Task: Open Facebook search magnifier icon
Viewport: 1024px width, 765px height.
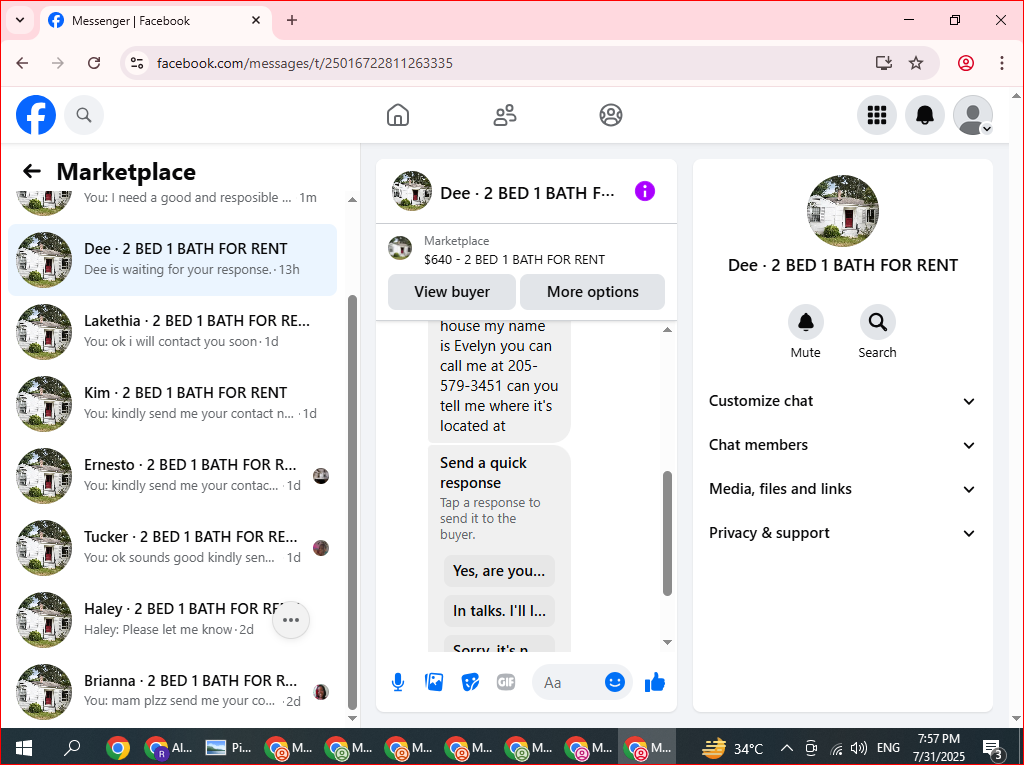Action: pos(84,115)
